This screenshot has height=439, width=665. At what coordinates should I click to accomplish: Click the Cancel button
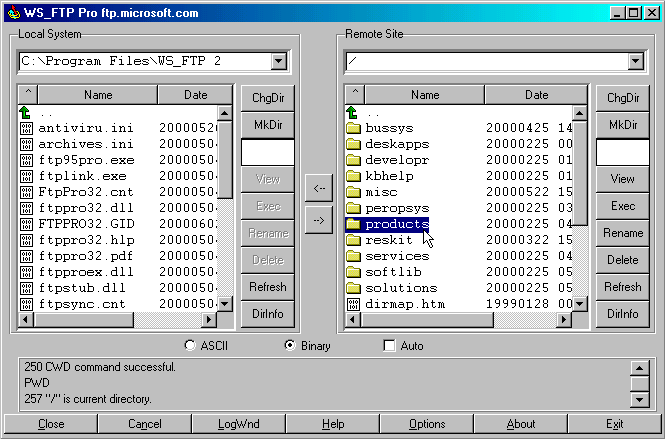pyautogui.click(x=145, y=424)
